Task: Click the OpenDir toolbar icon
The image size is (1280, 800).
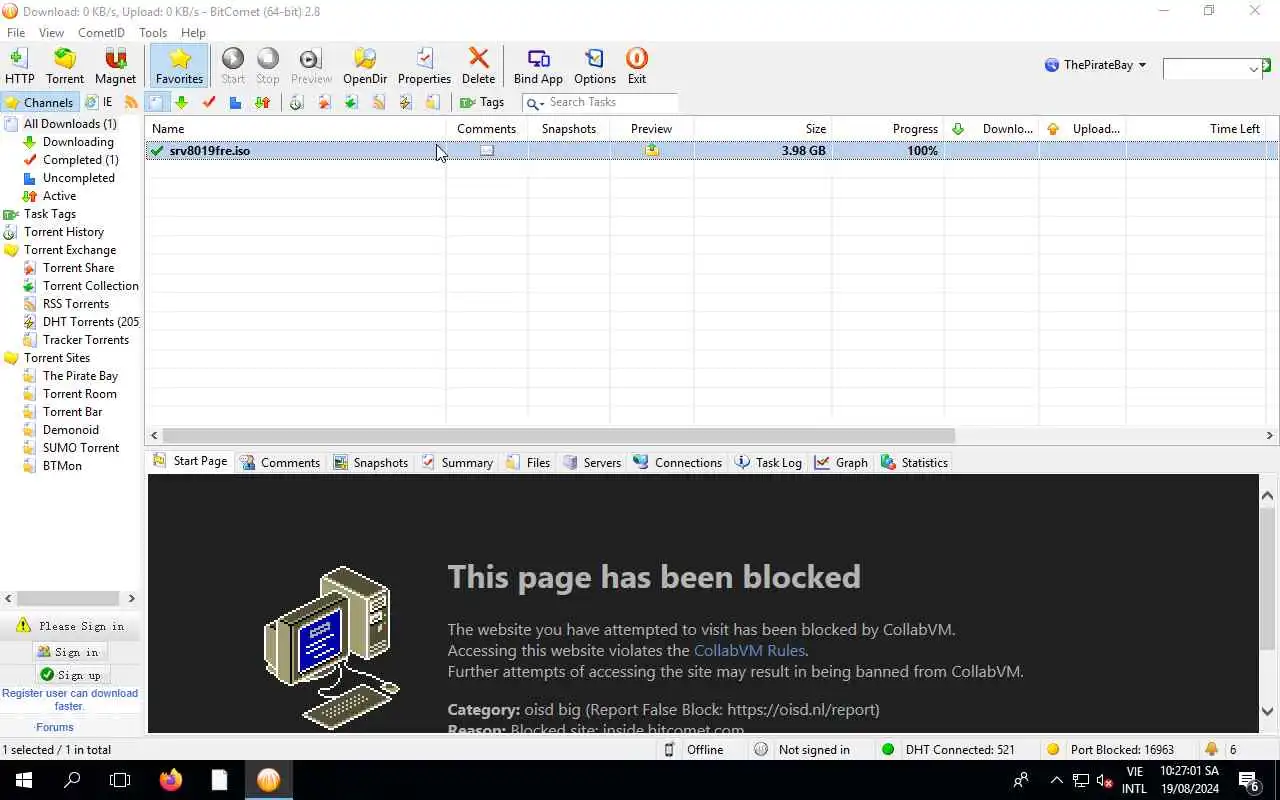Action: point(365,66)
